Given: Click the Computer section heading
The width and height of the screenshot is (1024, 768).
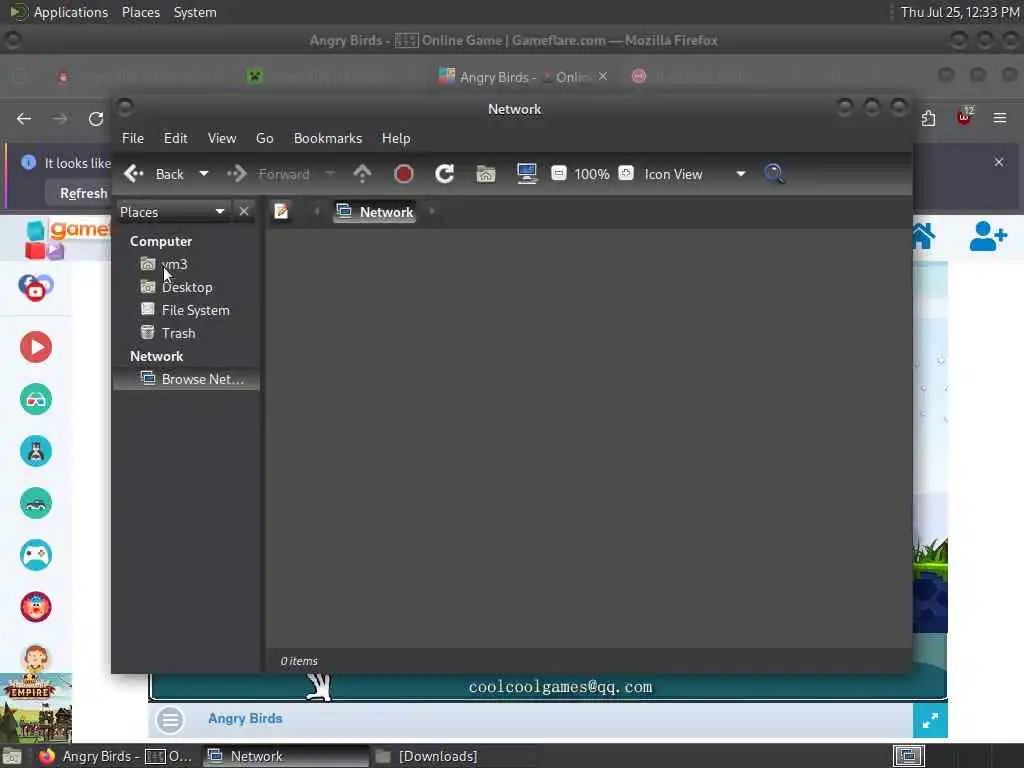Looking at the screenshot, I should click(161, 242).
